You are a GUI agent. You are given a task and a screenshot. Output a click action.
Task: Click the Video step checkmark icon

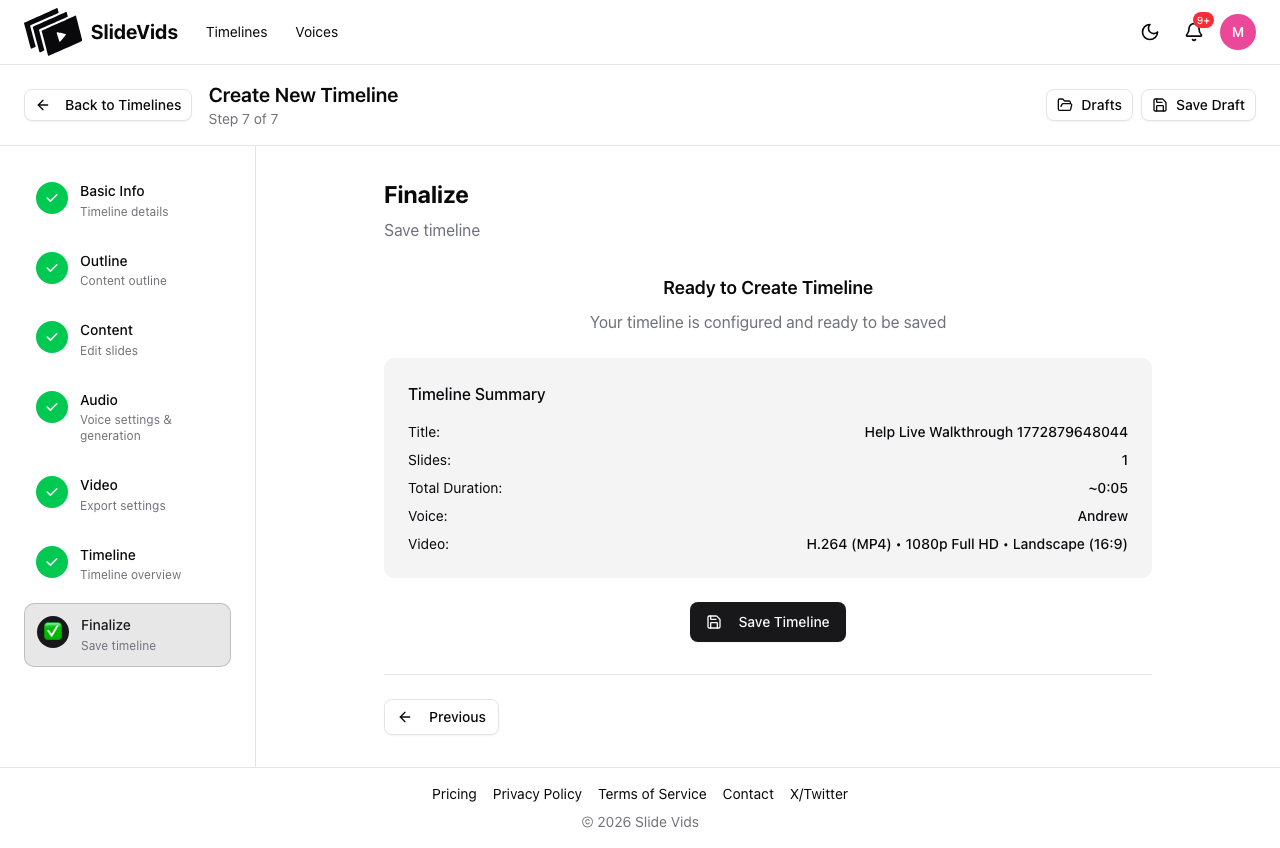coord(52,492)
